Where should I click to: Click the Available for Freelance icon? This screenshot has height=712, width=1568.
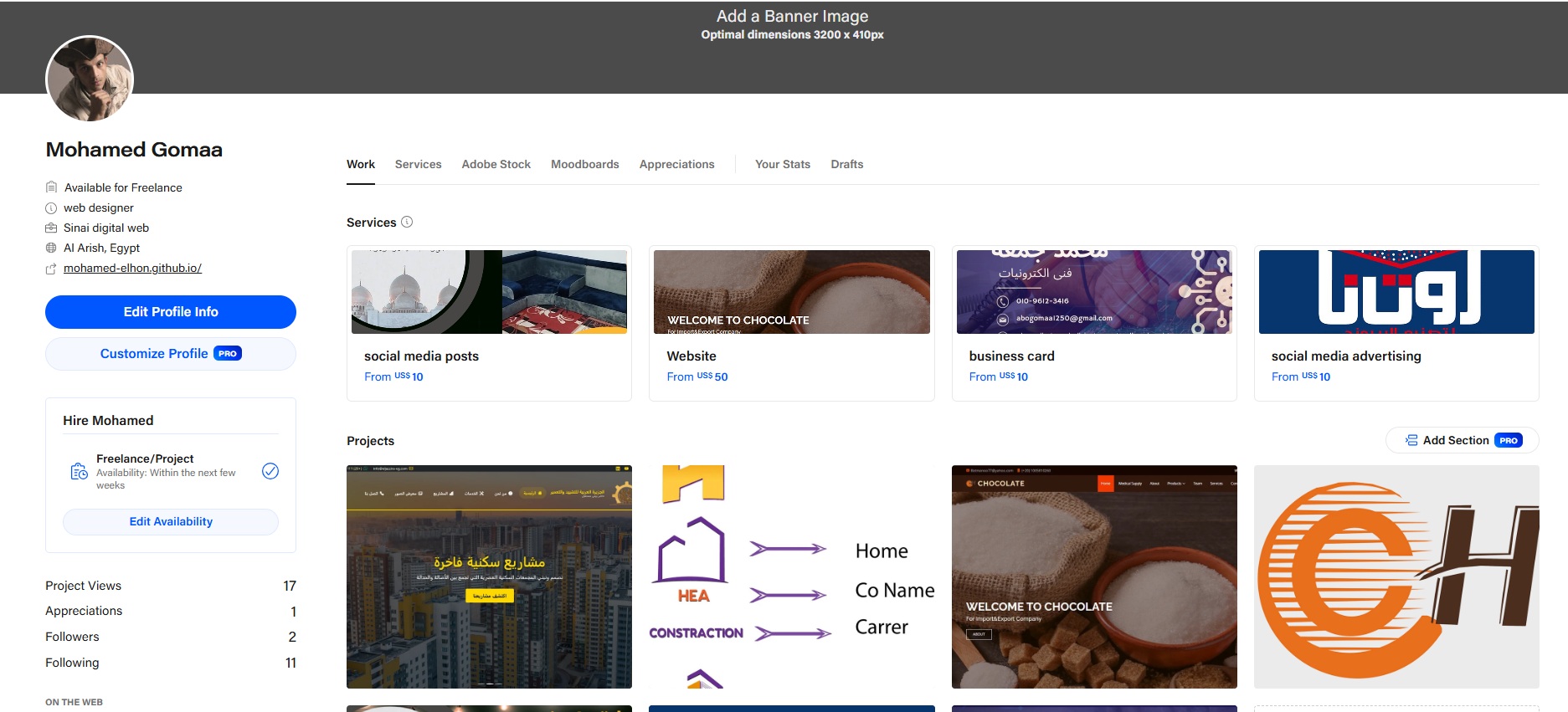pos(51,187)
